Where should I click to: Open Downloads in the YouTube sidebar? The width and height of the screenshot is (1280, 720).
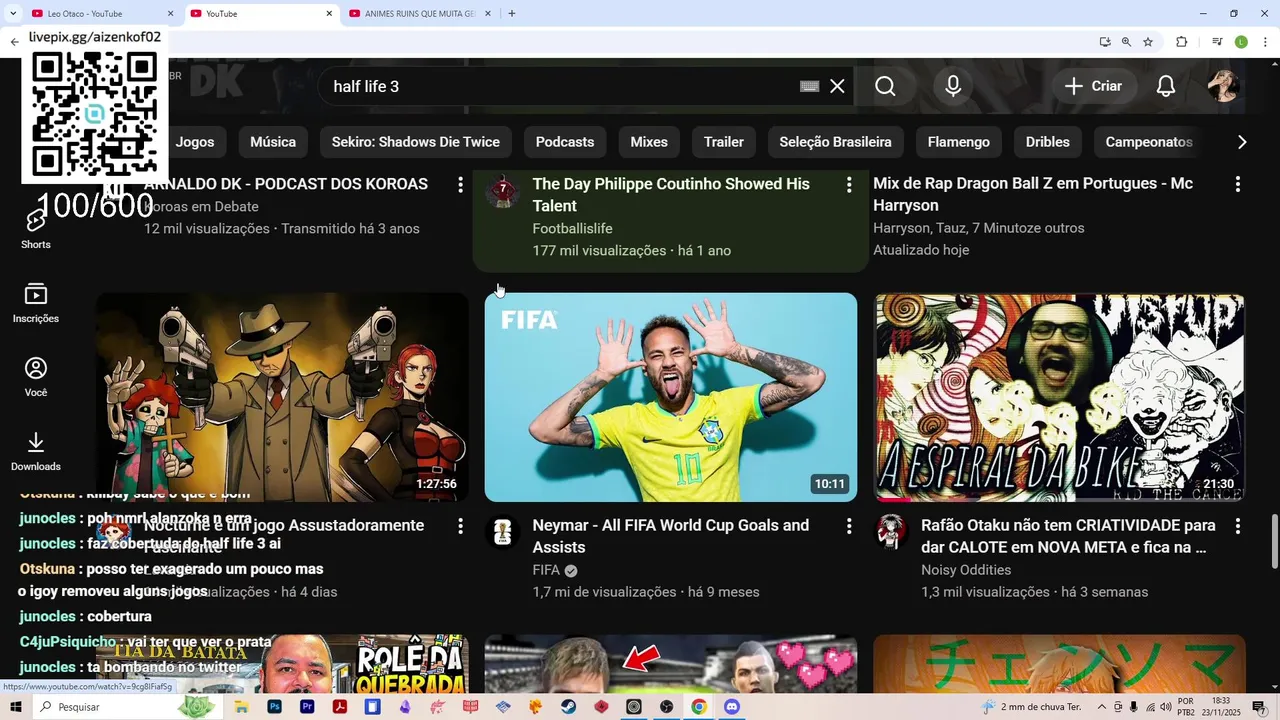(36, 452)
